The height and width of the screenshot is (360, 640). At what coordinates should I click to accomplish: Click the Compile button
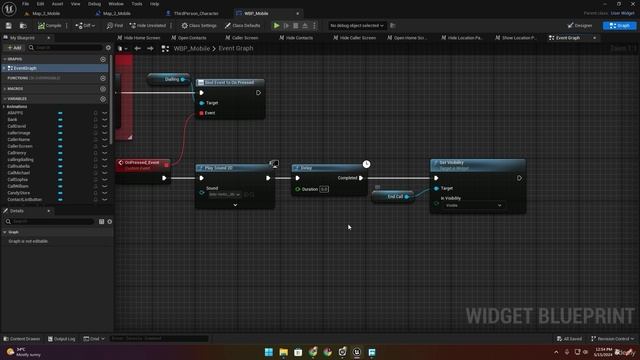click(49, 26)
